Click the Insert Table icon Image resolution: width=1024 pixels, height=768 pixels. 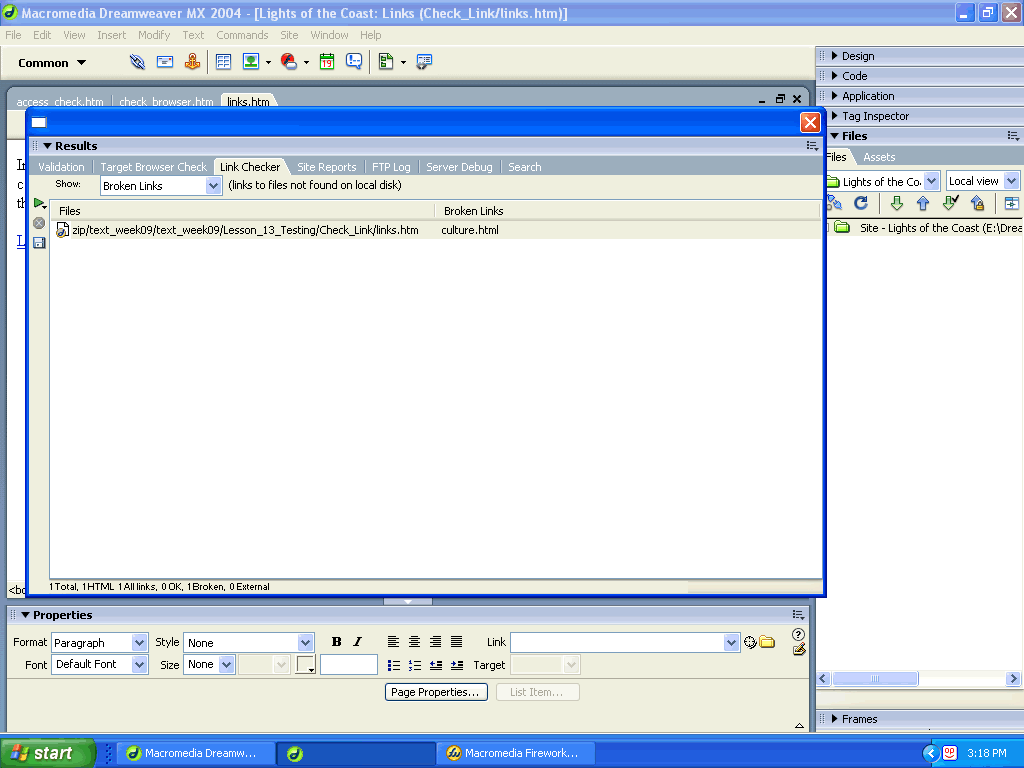223,62
